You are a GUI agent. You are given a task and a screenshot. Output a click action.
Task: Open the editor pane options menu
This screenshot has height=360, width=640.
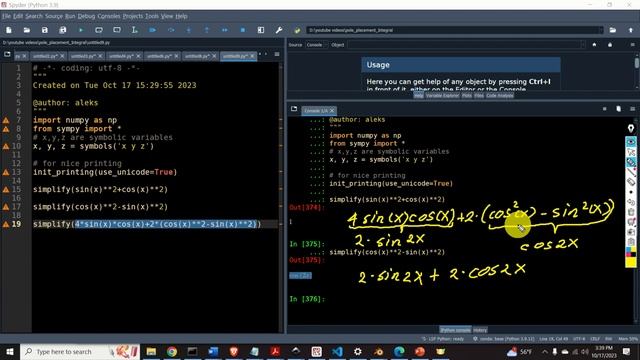[277, 54]
